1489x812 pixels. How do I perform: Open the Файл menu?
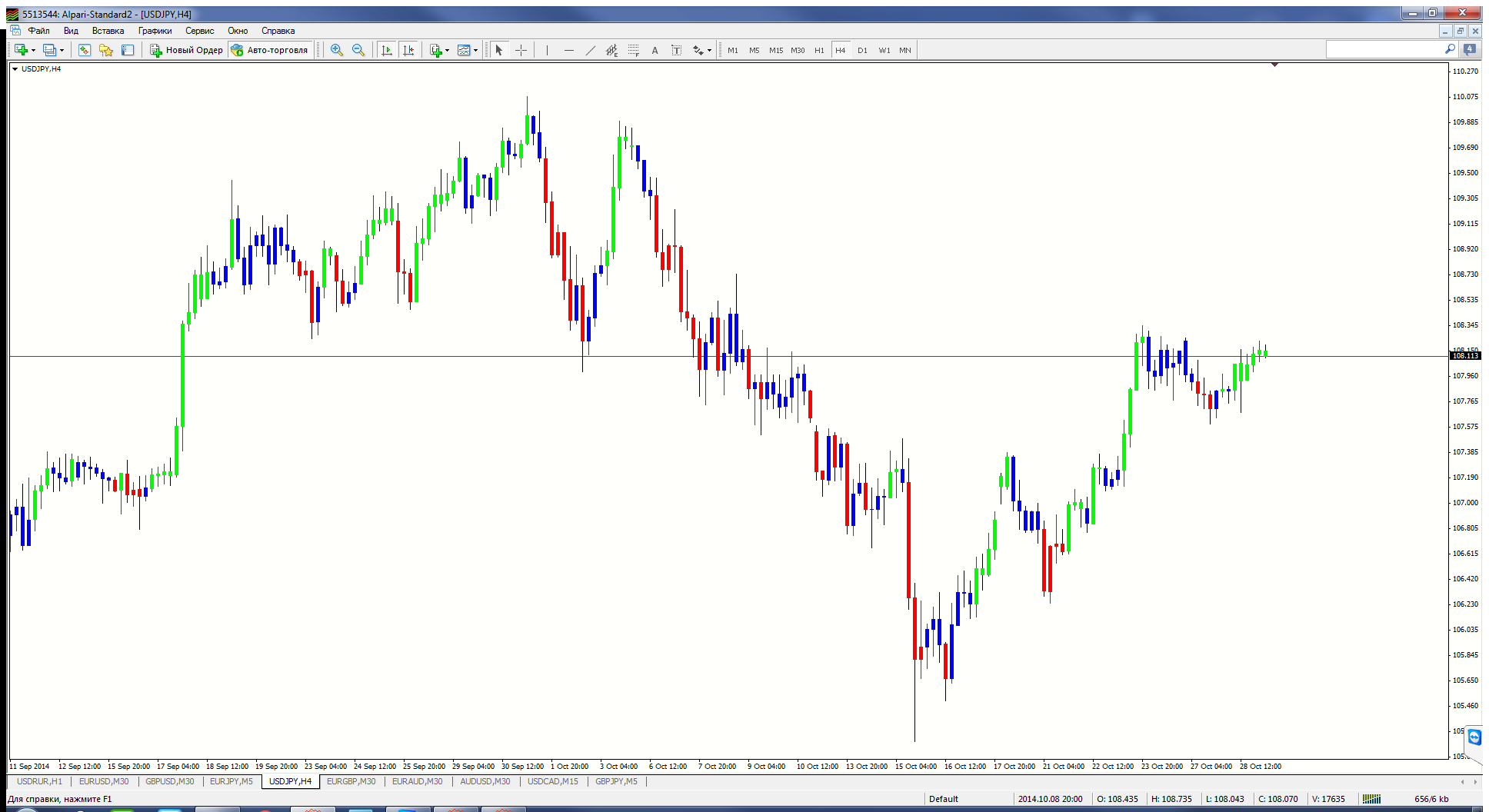pyautogui.click(x=38, y=31)
